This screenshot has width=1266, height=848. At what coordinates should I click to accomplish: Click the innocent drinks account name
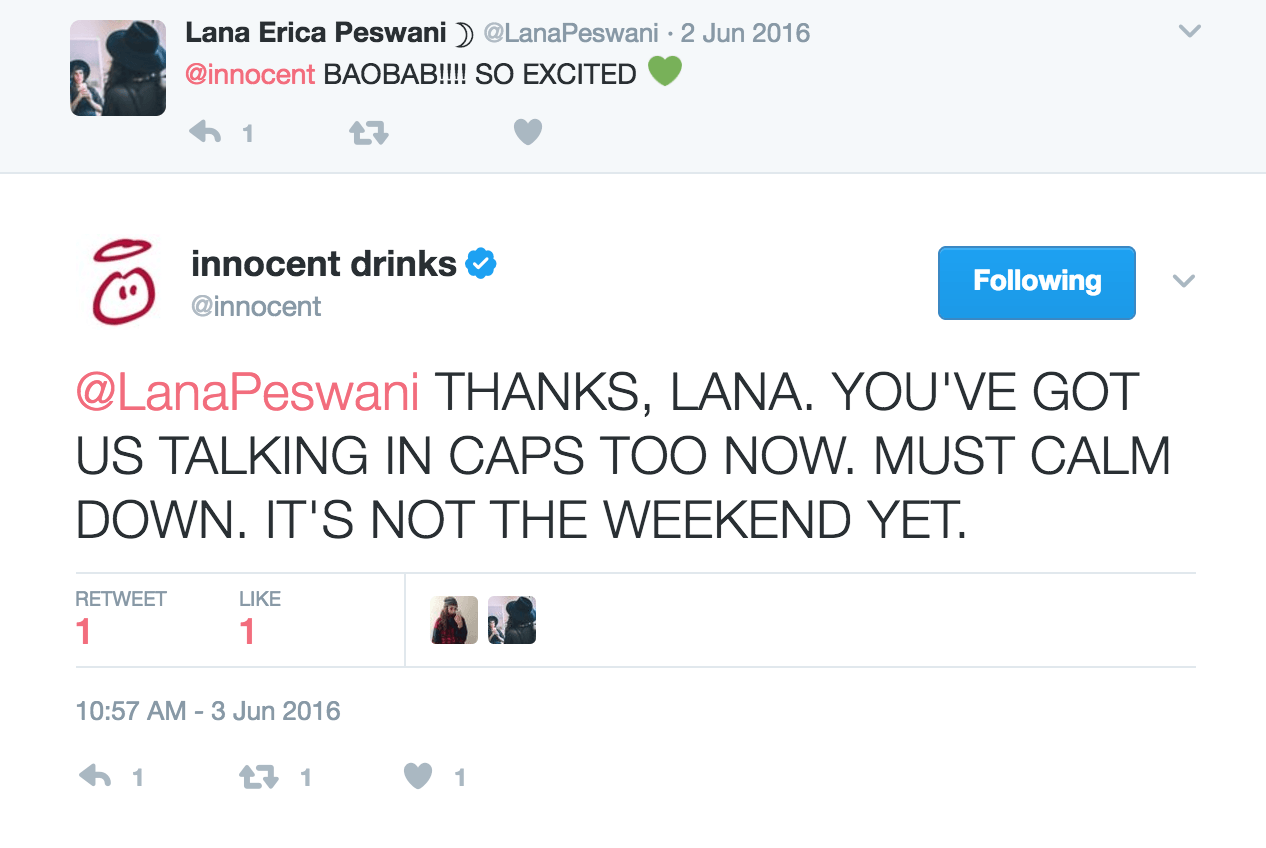point(324,264)
